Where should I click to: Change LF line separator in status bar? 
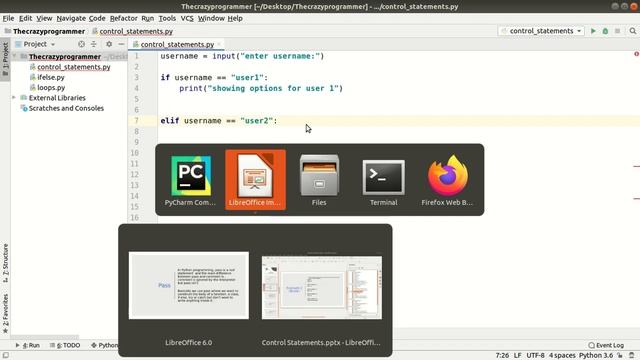click(518, 356)
